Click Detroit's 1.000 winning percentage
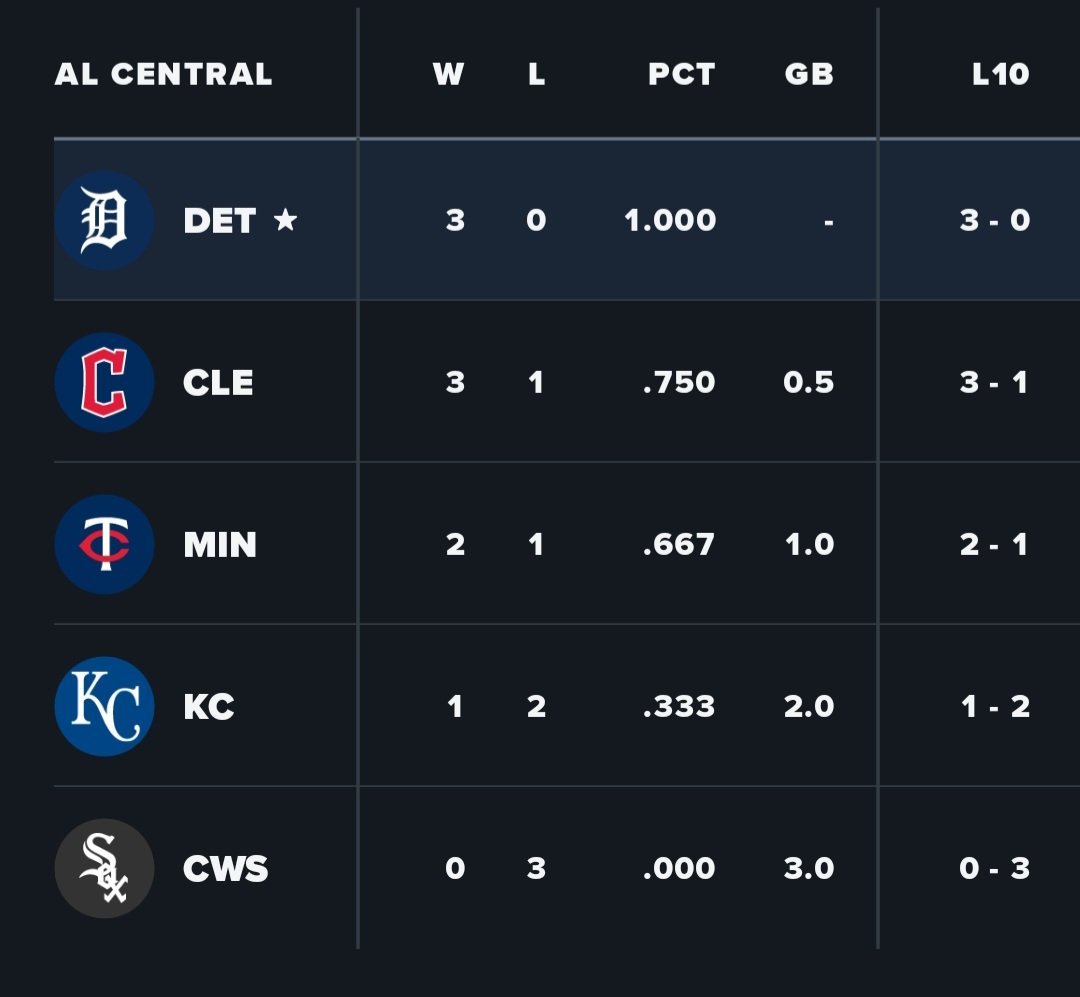1080x997 pixels. (670, 220)
